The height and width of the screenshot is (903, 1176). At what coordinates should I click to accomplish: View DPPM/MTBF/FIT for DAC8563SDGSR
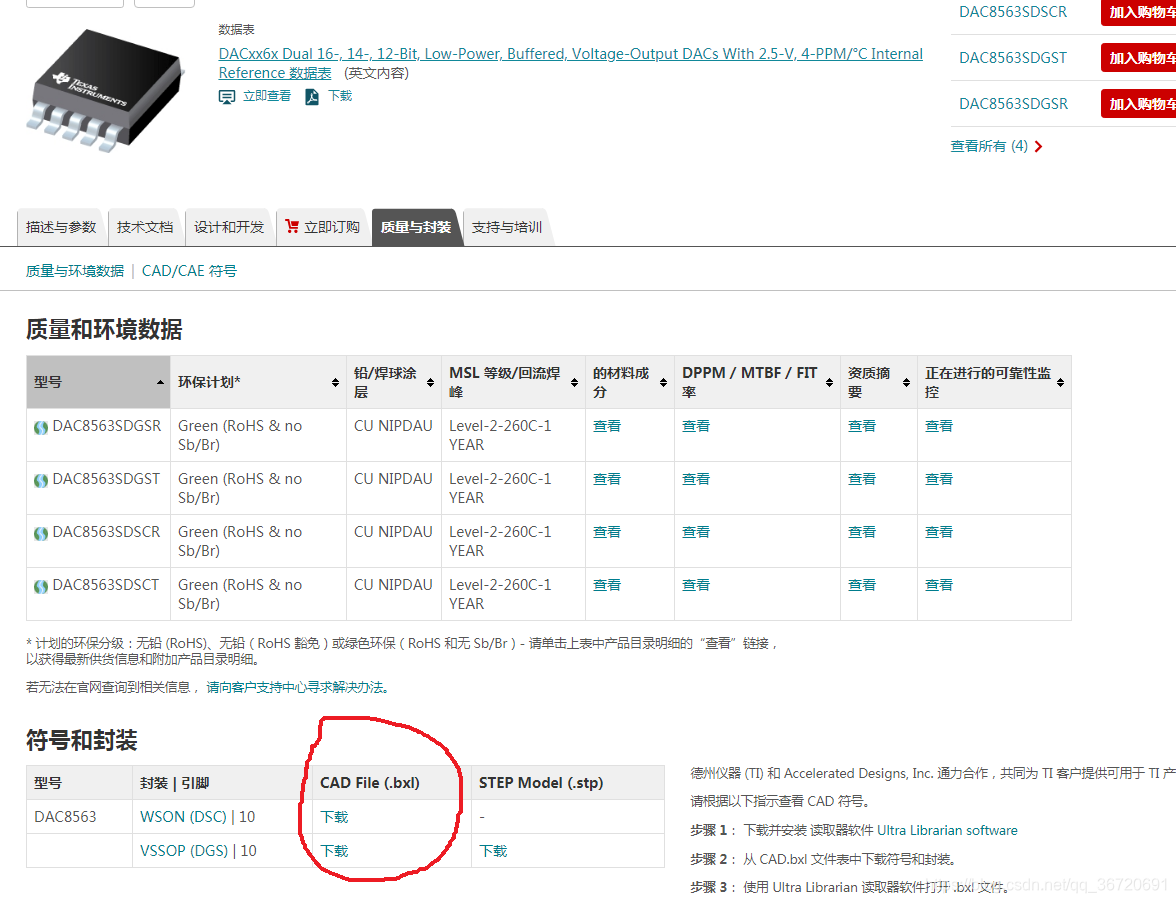(x=696, y=426)
